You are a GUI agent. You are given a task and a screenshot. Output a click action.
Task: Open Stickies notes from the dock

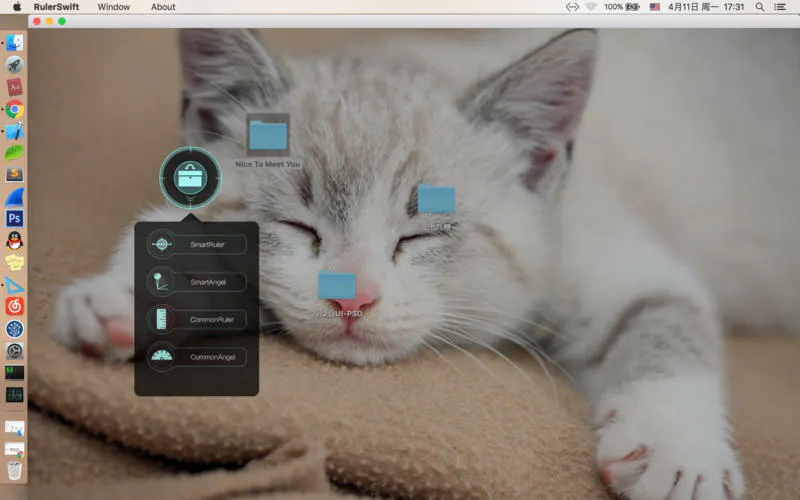(x=14, y=262)
